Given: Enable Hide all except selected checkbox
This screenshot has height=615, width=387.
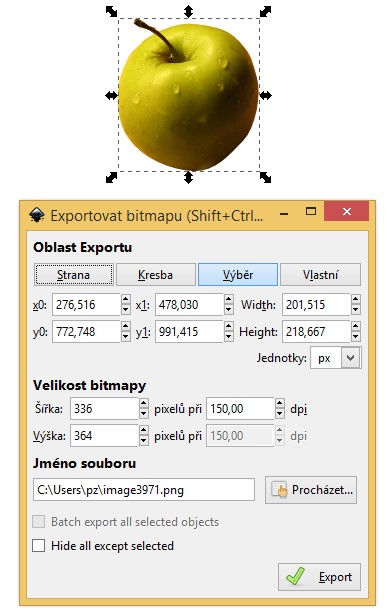Looking at the screenshot, I should 38,546.
